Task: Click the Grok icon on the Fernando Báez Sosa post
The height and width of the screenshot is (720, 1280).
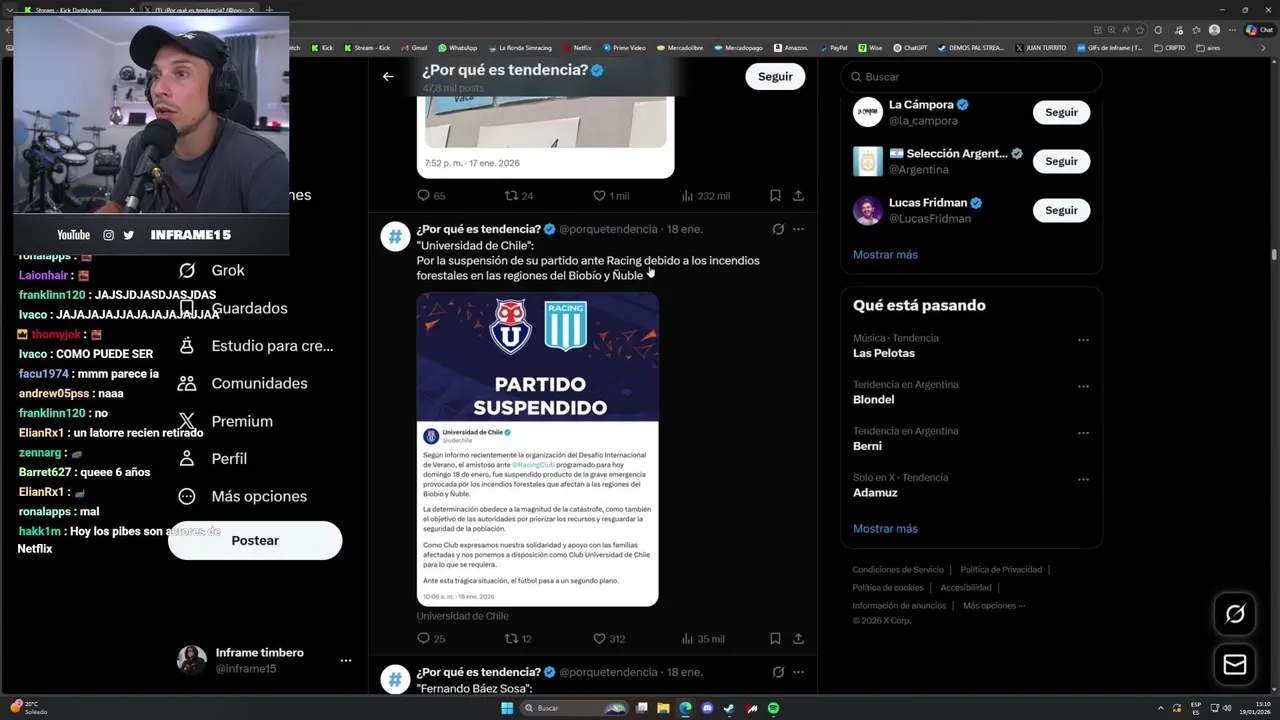Action: tap(778, 672)
